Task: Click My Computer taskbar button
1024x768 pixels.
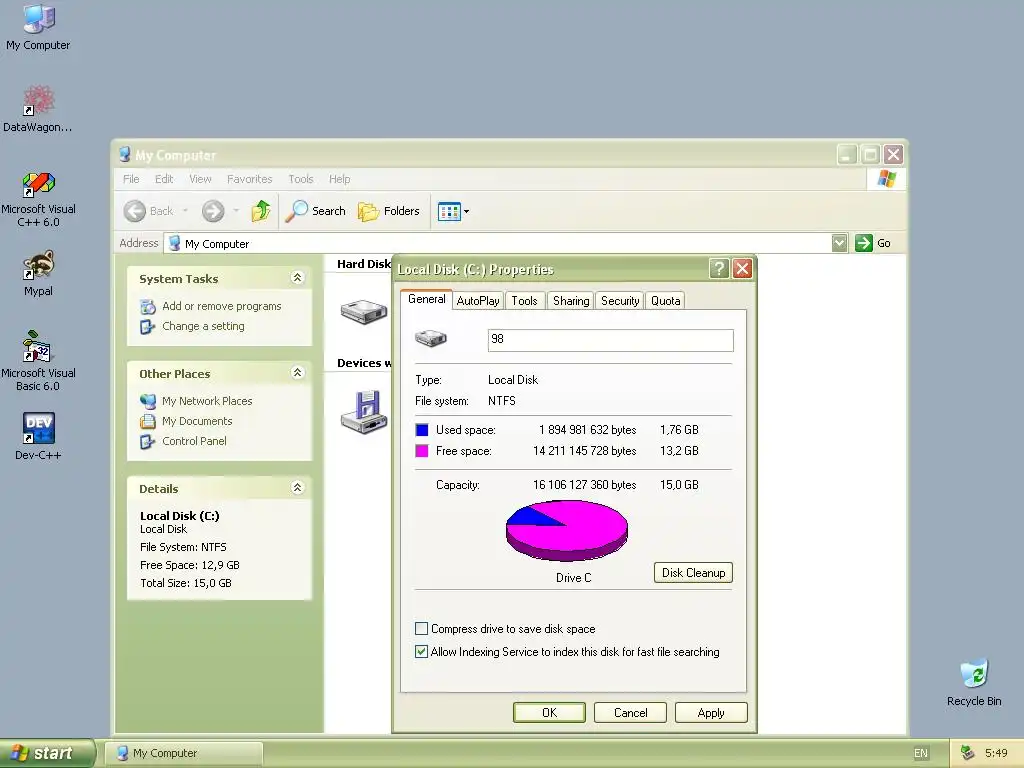Action: pyautogui.click(x=184, y=753)
